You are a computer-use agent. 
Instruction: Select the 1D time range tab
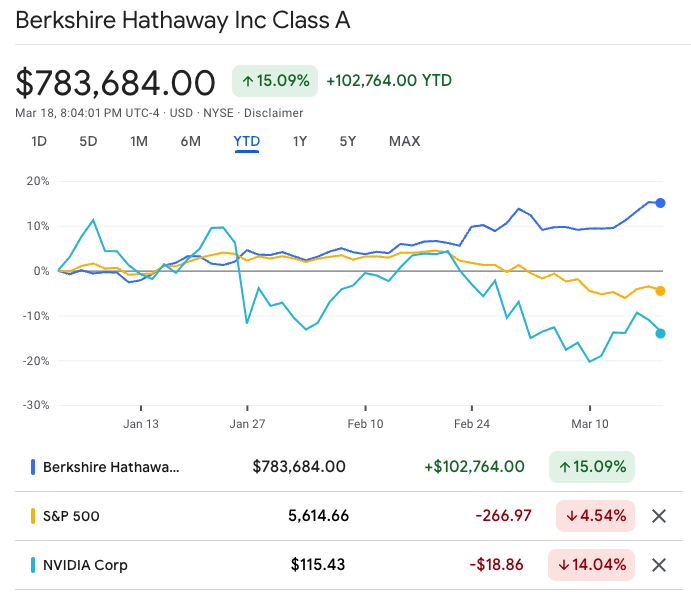[39, 141]
